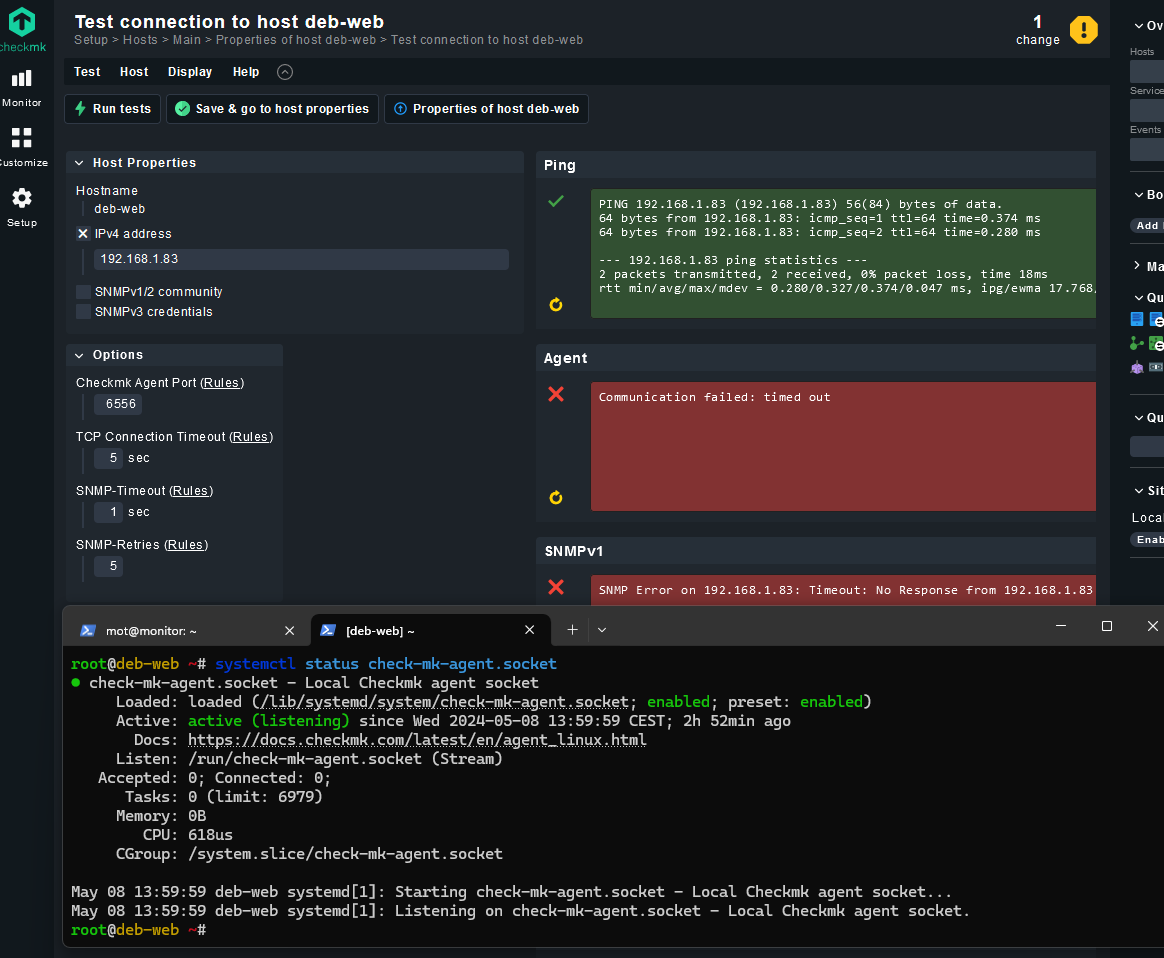Viewport: 1164px width, 958px height.
Task: Collapse the Bookmarks sidebar snap-in
Action: pos(1139,195)
